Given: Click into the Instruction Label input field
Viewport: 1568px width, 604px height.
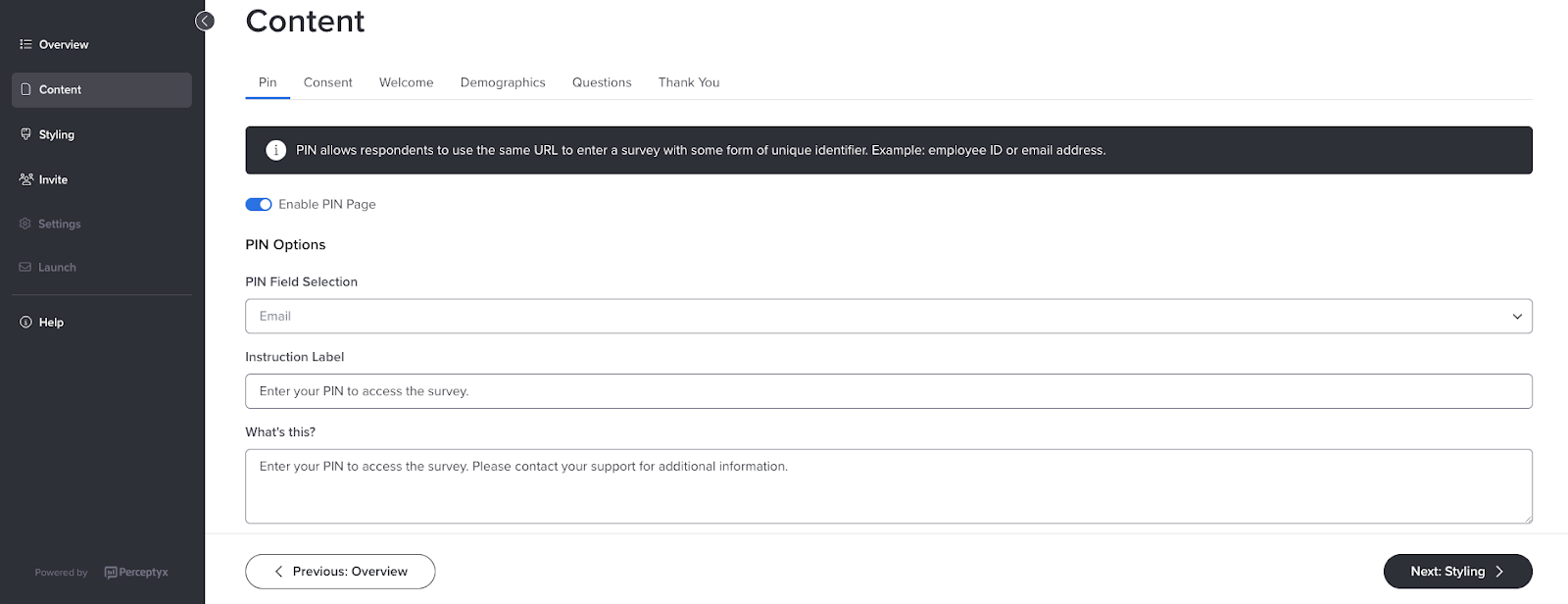Looking at the screenshot, I should point(889,391).
